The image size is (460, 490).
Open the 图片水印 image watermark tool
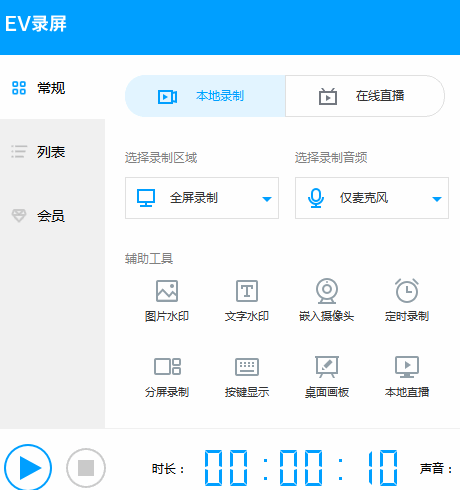[x=167, y=301]
